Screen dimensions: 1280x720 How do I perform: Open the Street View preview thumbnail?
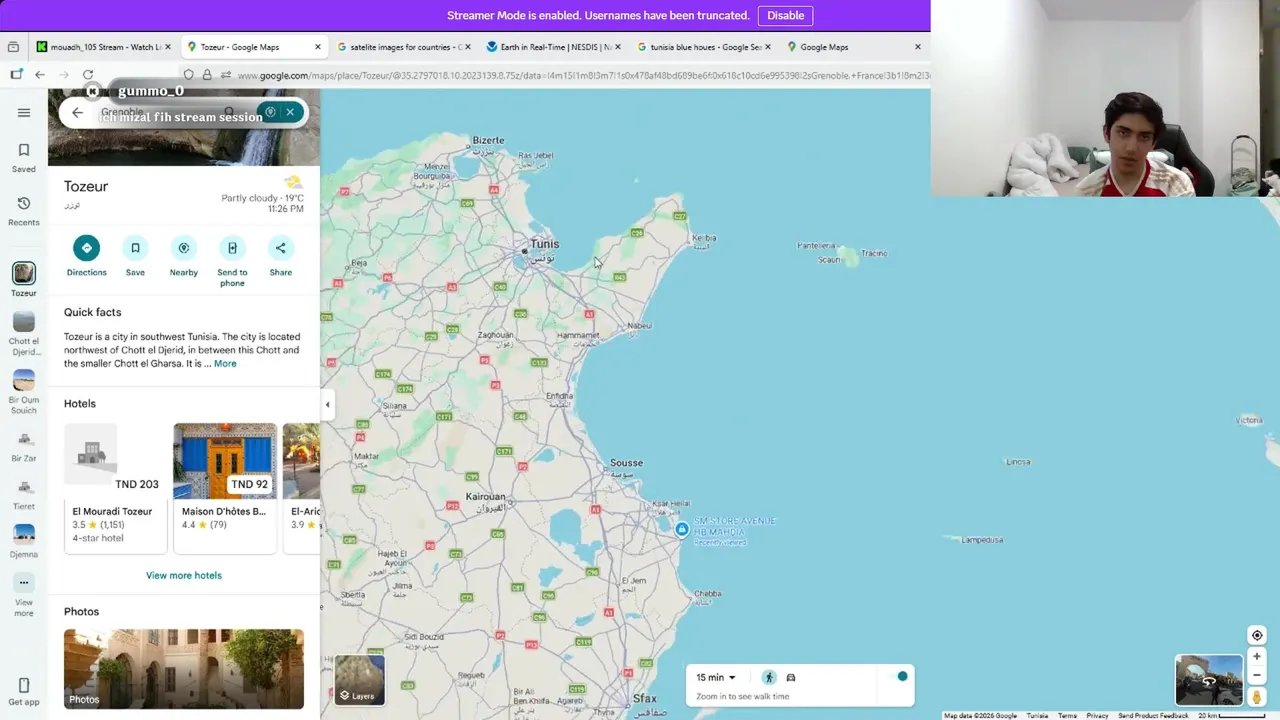pyautogui.click(x=1209, y=680)
